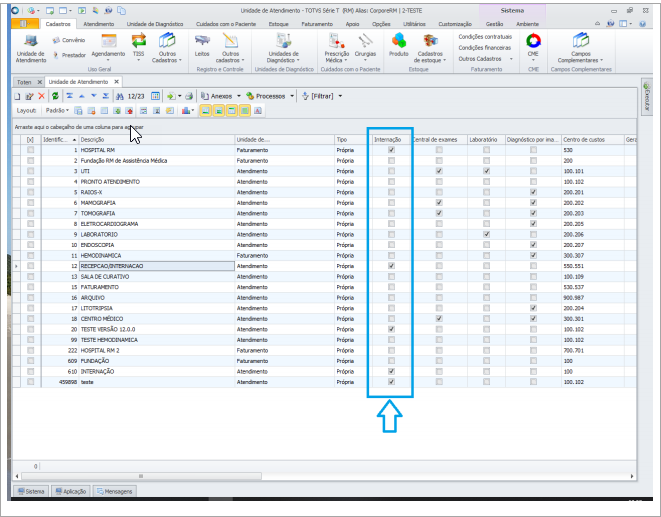The width and height of the screenshot is (661, 517).
Task: Click Condições contratuais in Faturamento group
Action: (x=485, y=37)
